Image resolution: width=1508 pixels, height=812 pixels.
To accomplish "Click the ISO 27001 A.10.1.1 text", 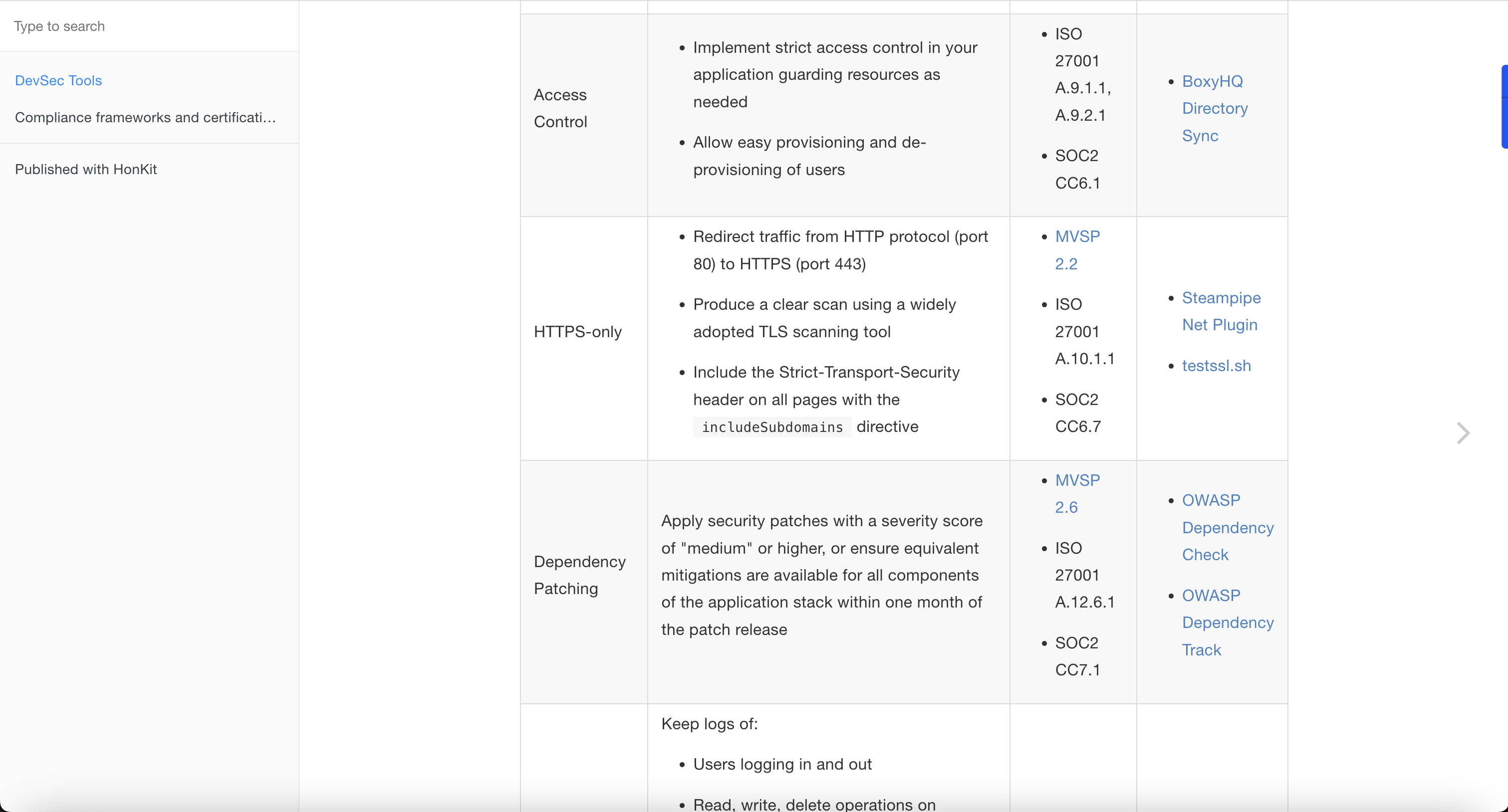I will click(x=1084, y=332).
